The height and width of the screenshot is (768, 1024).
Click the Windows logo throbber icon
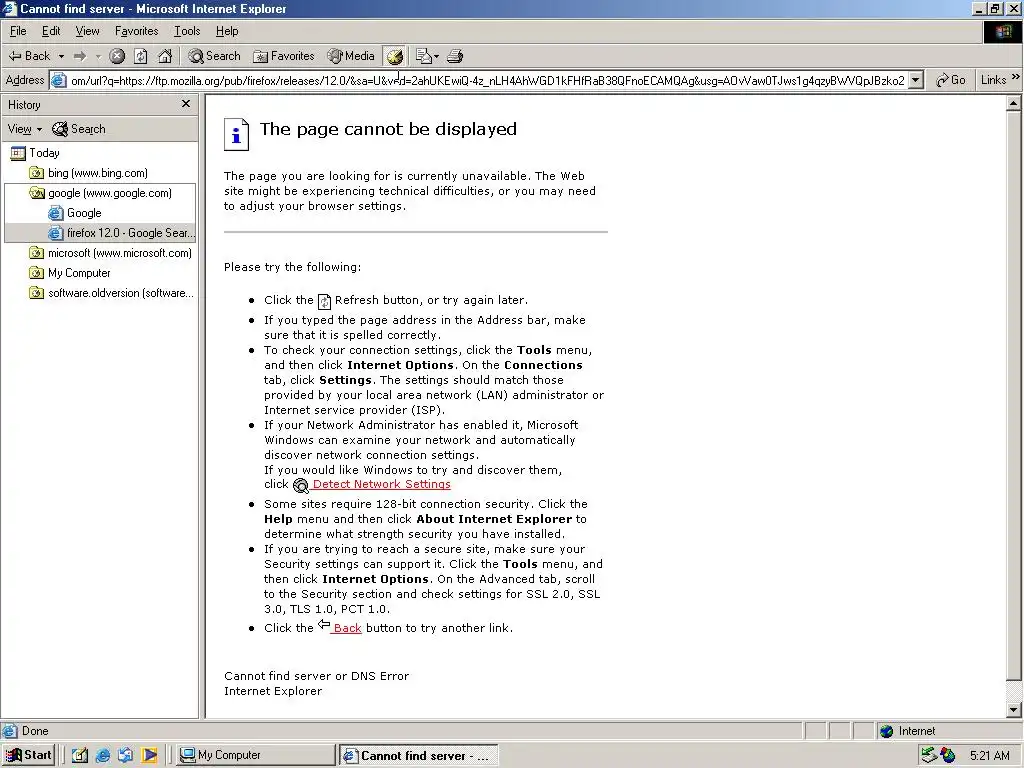[1002, 32]
